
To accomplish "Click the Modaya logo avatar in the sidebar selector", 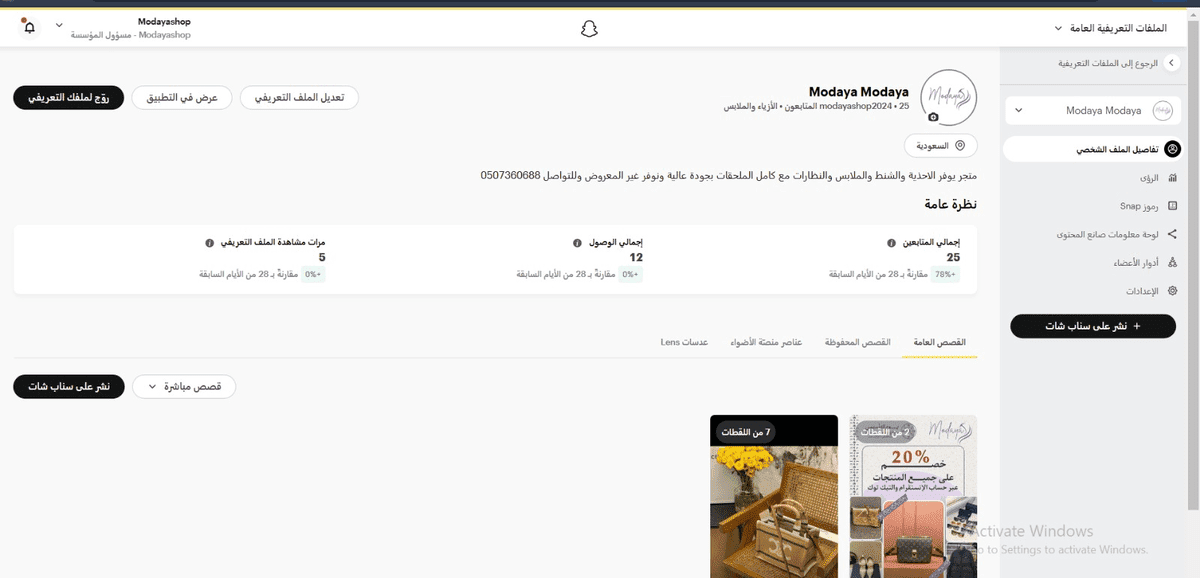I will [1162, 110].
